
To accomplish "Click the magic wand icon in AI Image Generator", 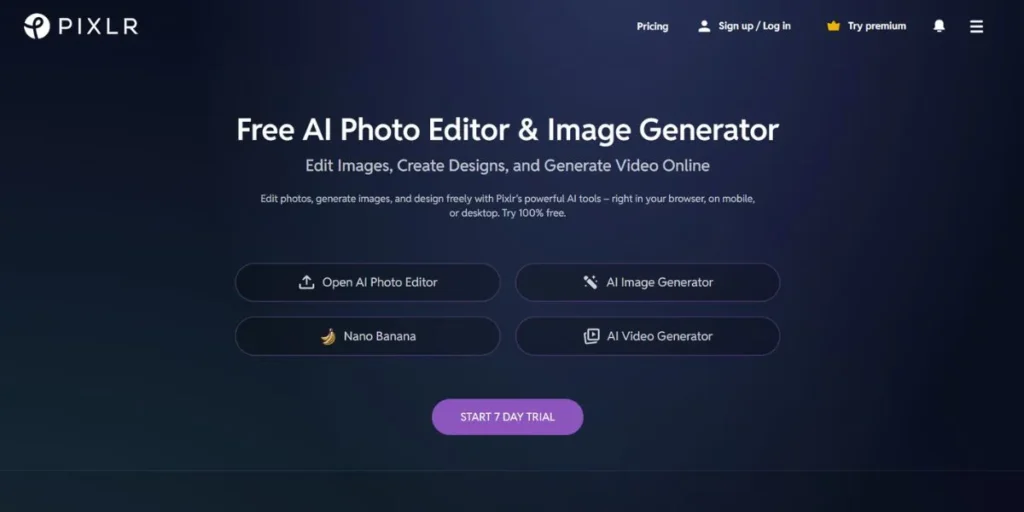I will [x=590, y=282].
